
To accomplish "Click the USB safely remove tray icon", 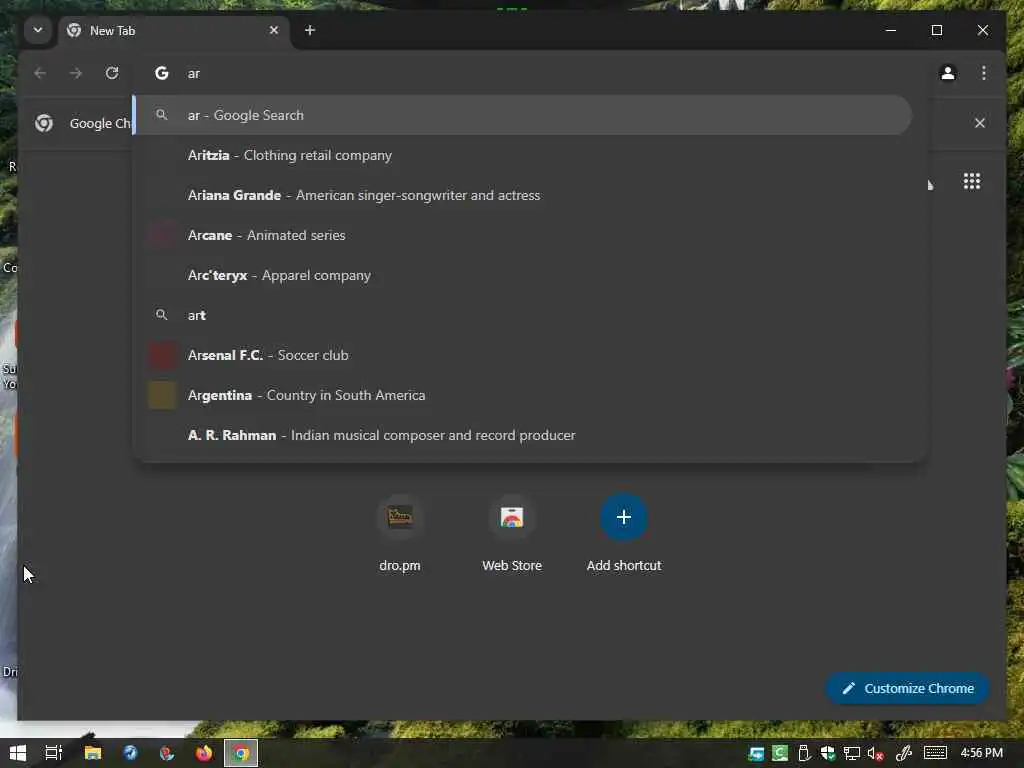I will [804, 753].
